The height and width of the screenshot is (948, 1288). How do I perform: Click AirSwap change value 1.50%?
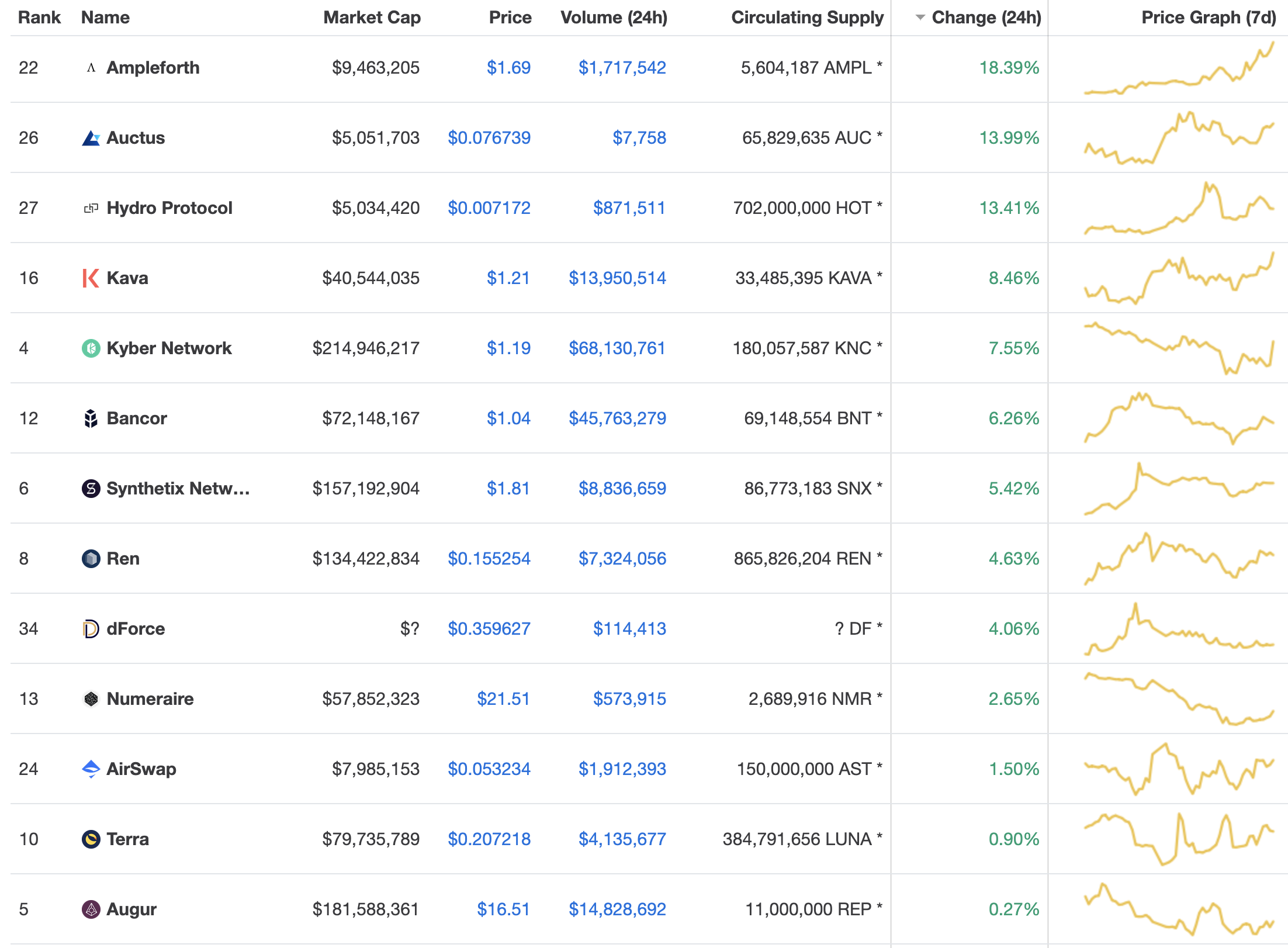1014,769
